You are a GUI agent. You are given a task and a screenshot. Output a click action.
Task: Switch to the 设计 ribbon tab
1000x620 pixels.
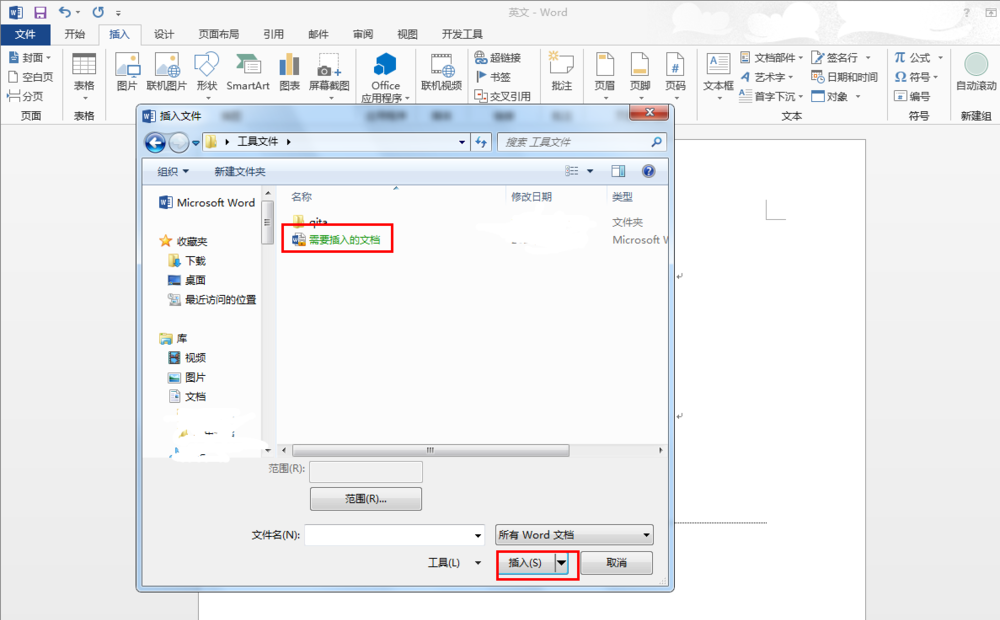pos(166,33)
